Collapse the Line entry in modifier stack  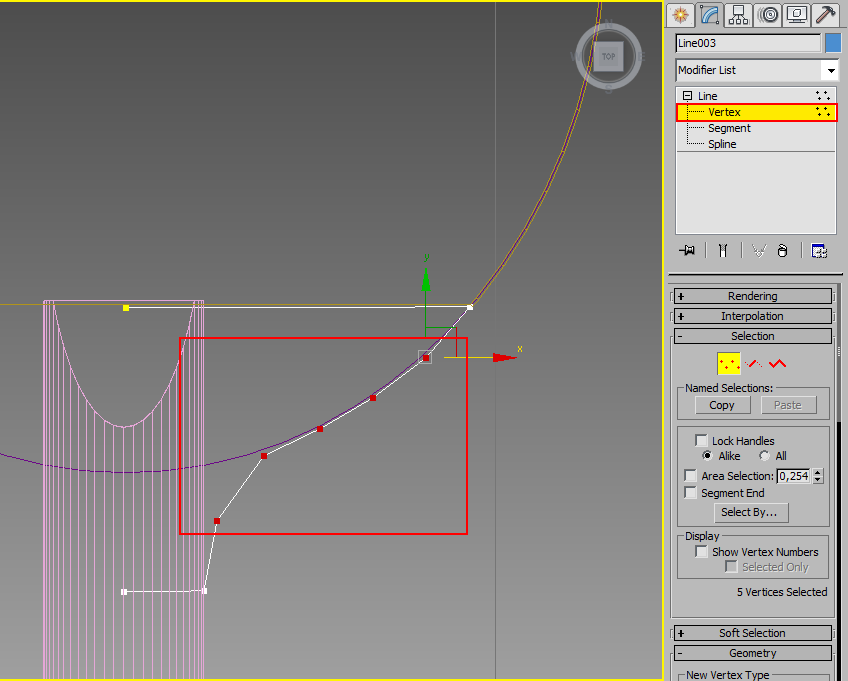coord(687,96)
